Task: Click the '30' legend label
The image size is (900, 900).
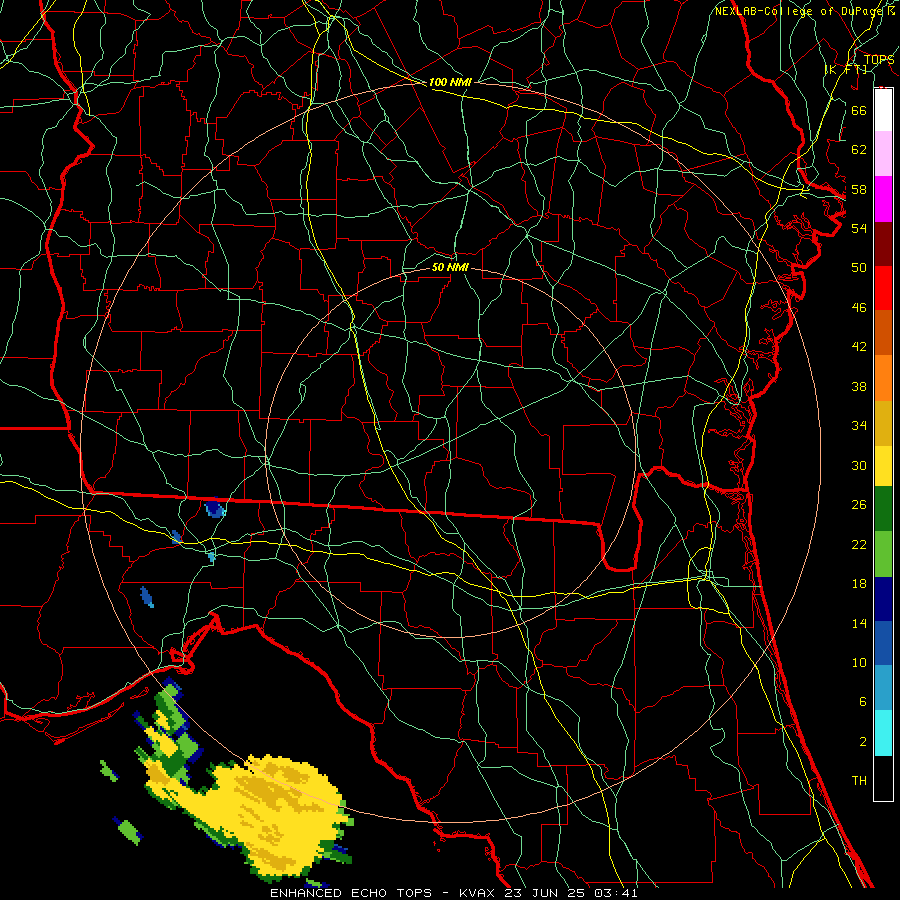Action: point(859,465)
